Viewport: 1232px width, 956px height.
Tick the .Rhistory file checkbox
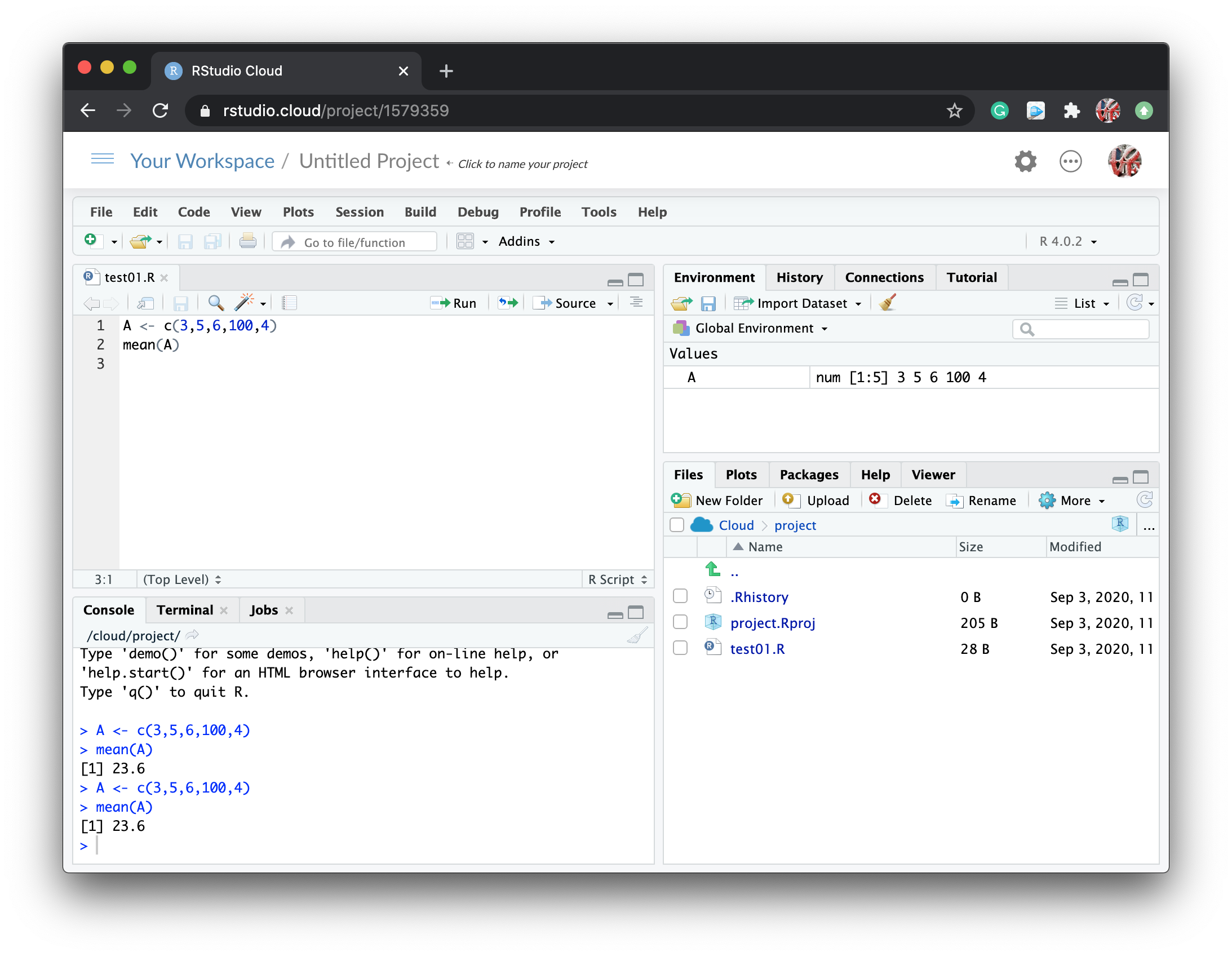(x=680, y=596)
